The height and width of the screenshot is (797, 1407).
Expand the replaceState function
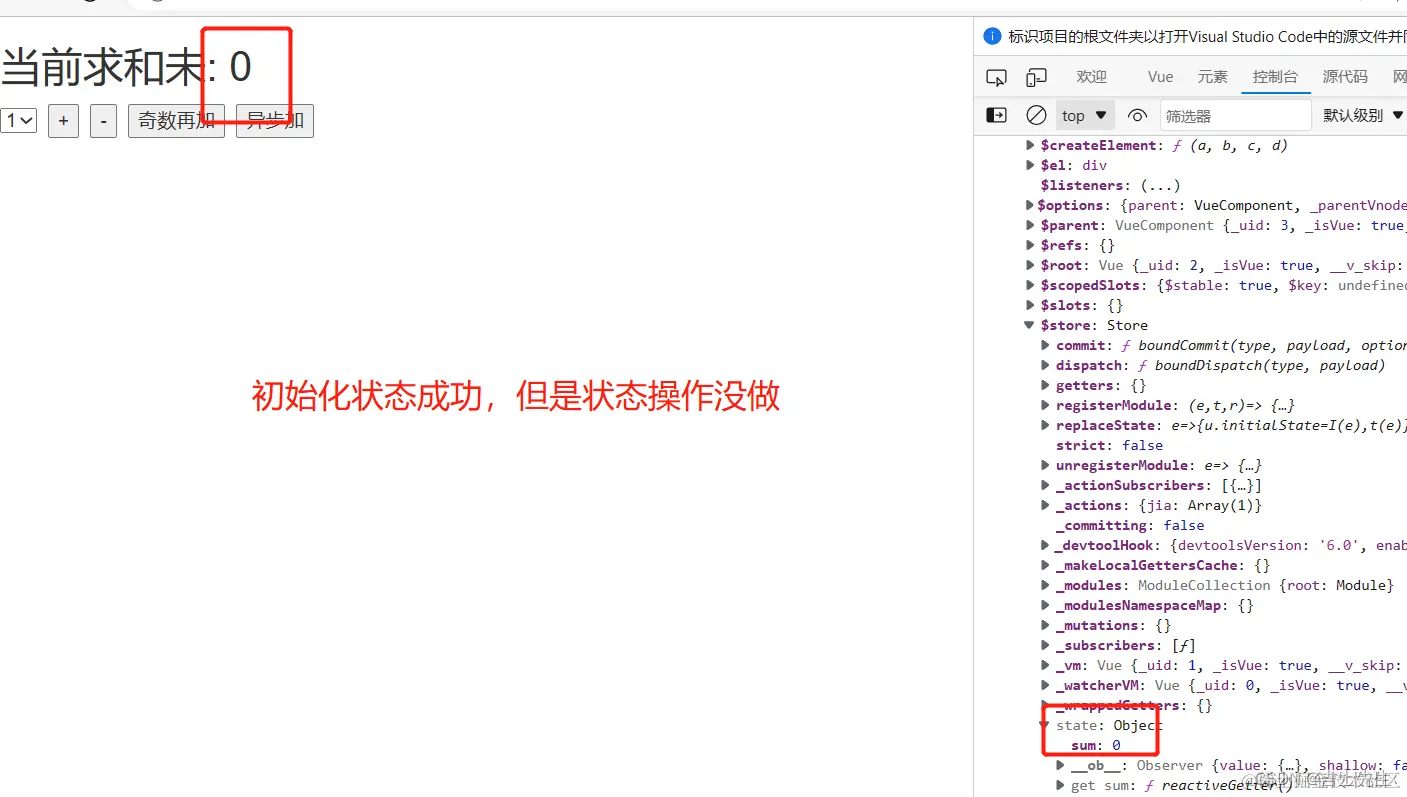click(1046, 425)
